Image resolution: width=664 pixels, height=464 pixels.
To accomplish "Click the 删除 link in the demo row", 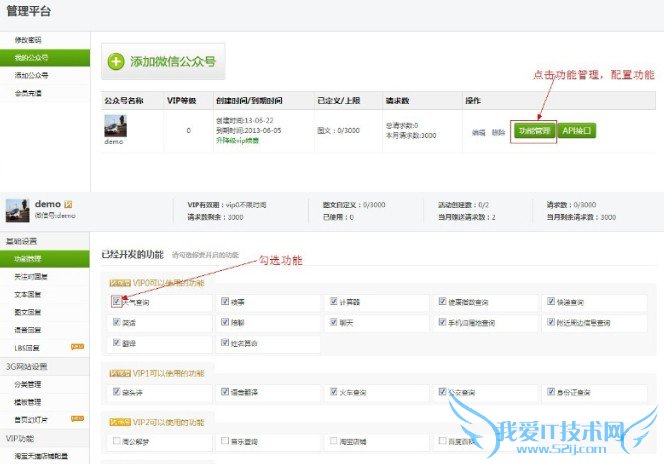I will pyautogui.click(x=498, y=132).
